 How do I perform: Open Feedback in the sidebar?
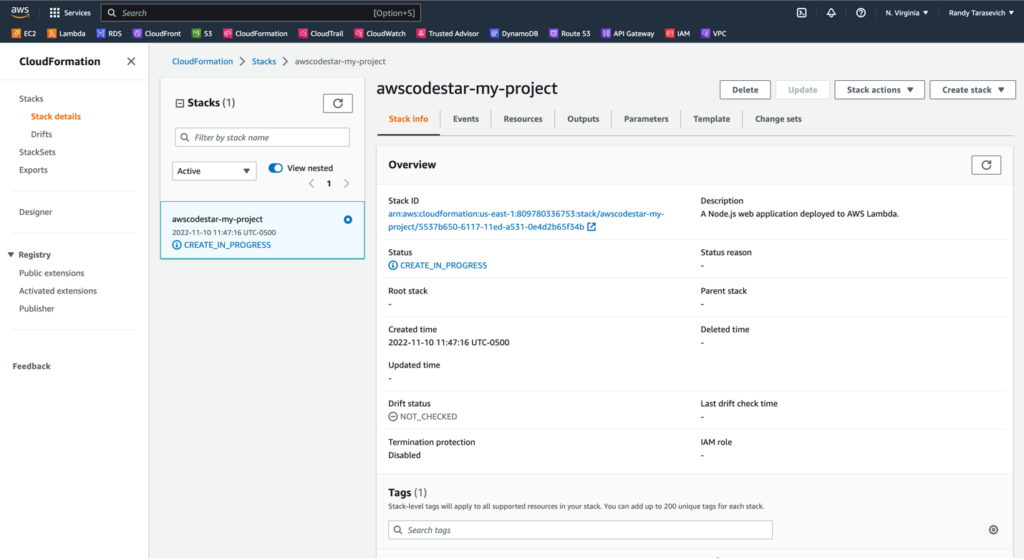click(x=31, y=366)
